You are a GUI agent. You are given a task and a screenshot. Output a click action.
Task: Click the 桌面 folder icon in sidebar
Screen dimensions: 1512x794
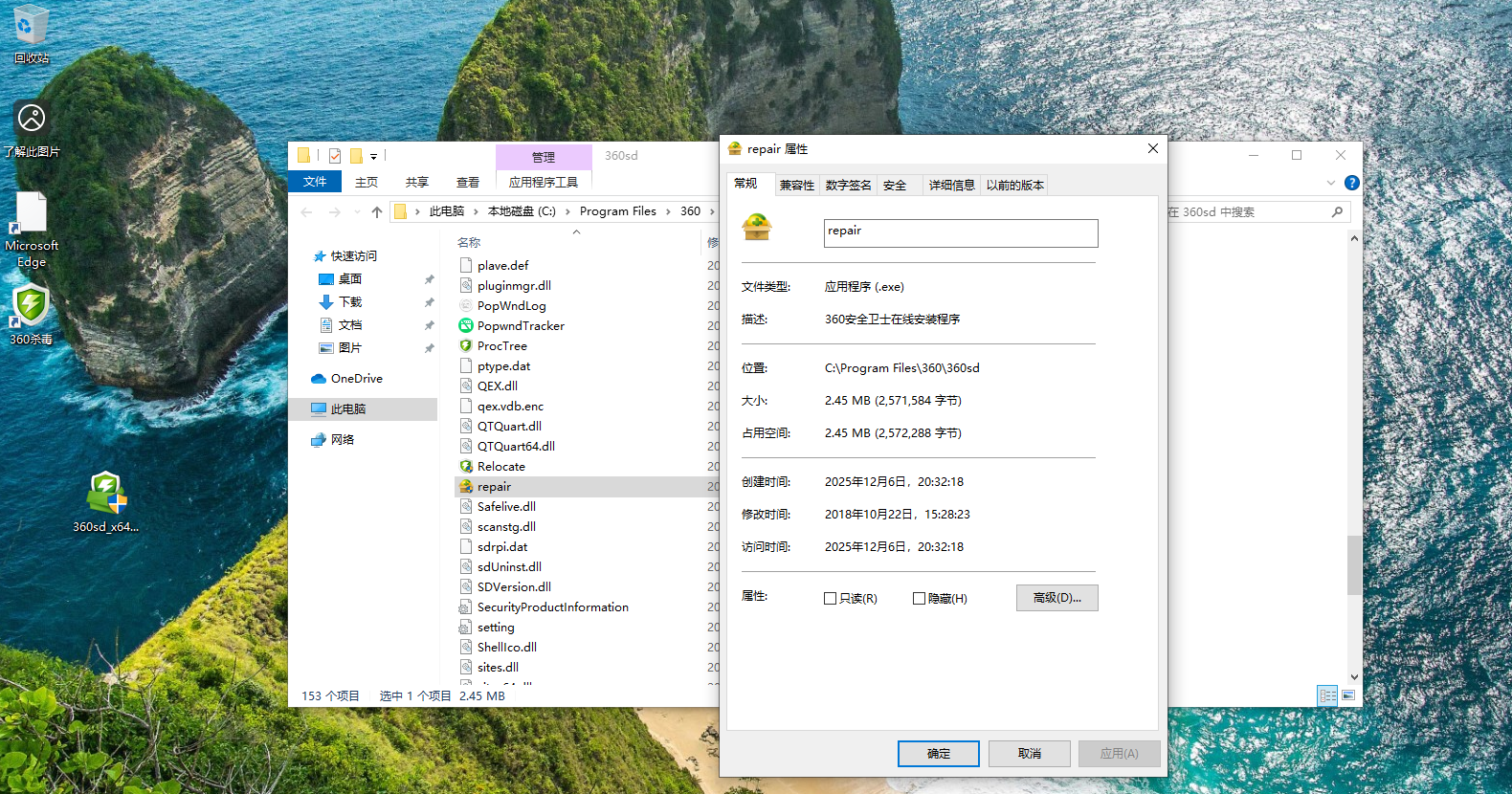(x=326, y=279)
